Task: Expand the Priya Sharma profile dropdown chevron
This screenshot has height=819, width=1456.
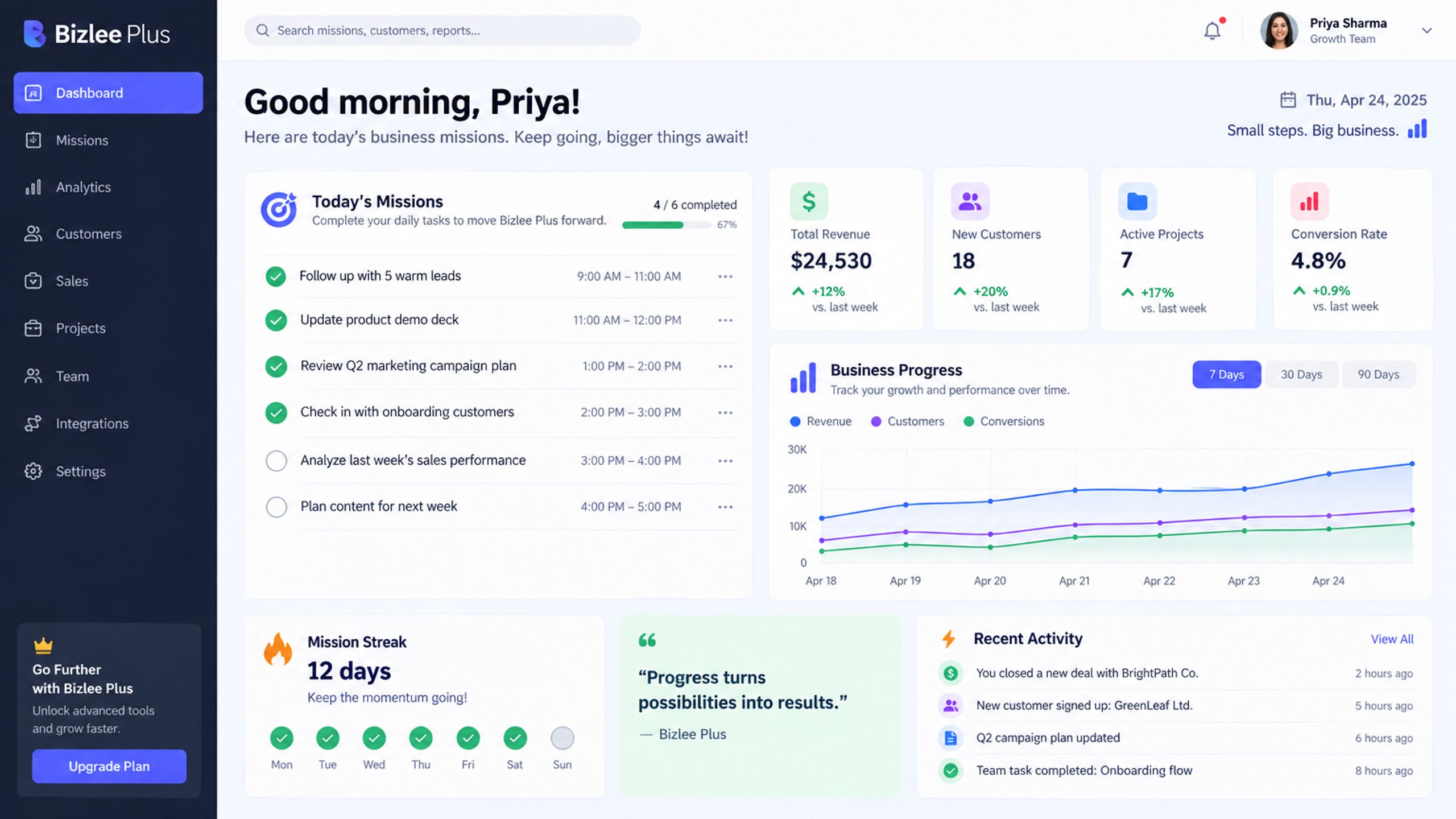Action: coord(1426,31)
